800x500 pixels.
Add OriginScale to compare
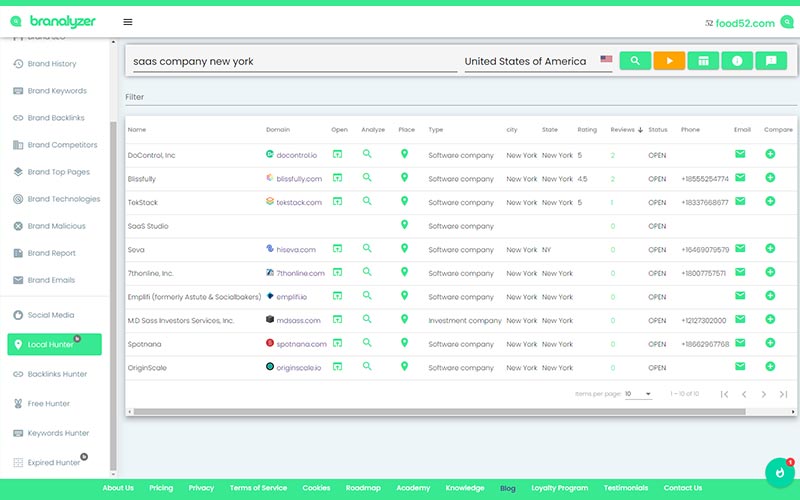770,366
